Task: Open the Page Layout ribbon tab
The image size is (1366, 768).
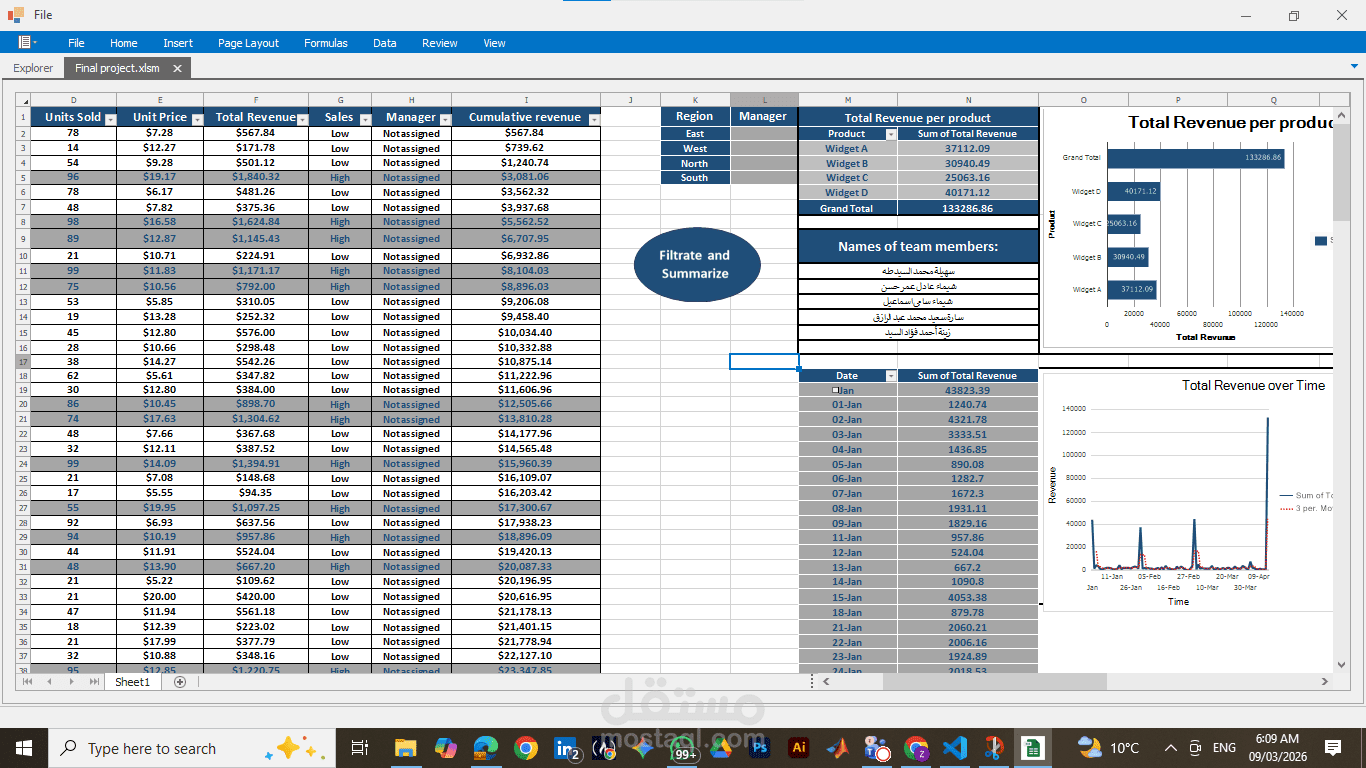Action: [247, 43]
